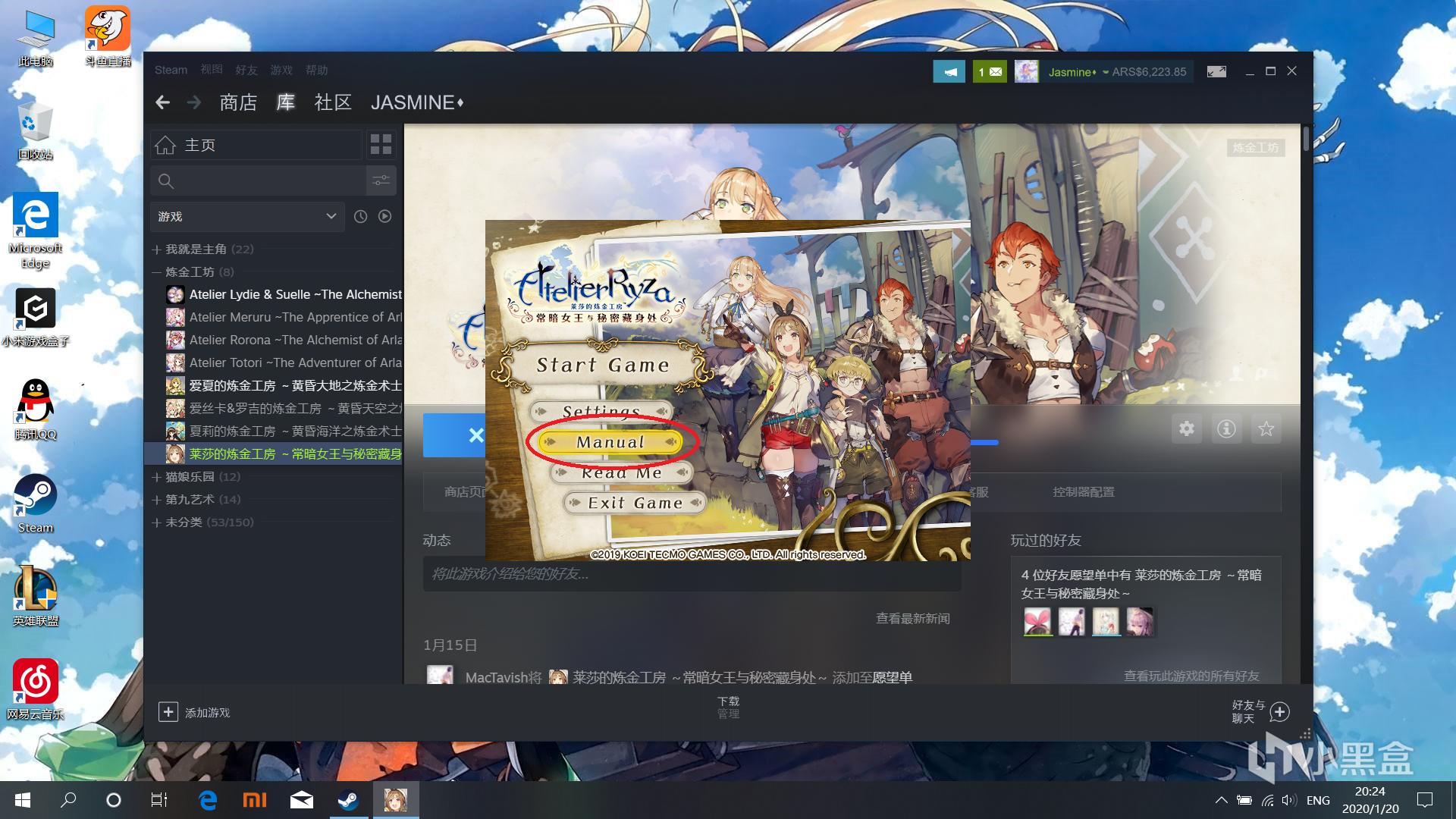Open the 游戏 menu in menu bar

281,70
